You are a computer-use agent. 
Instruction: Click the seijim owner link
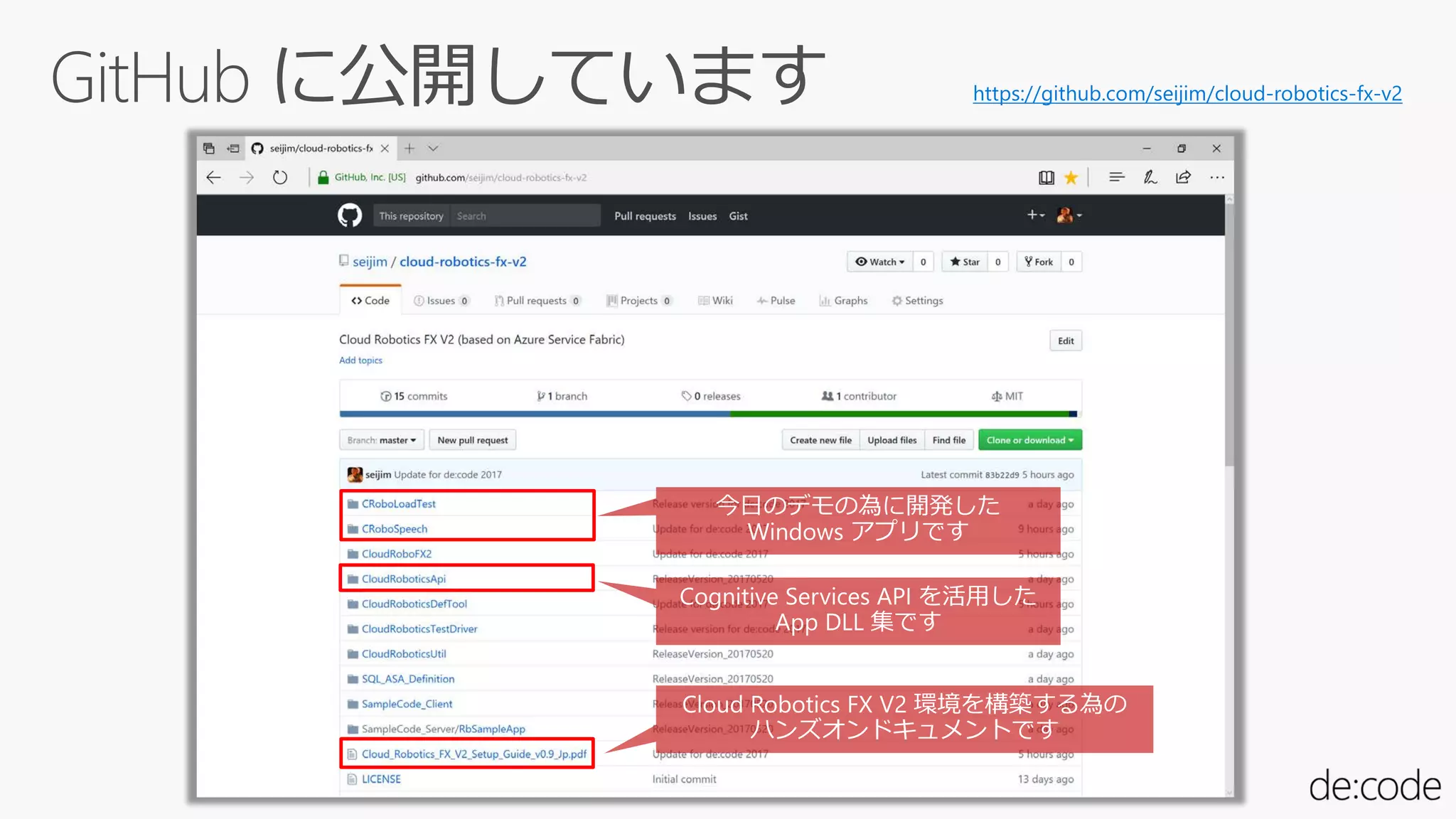370,262
